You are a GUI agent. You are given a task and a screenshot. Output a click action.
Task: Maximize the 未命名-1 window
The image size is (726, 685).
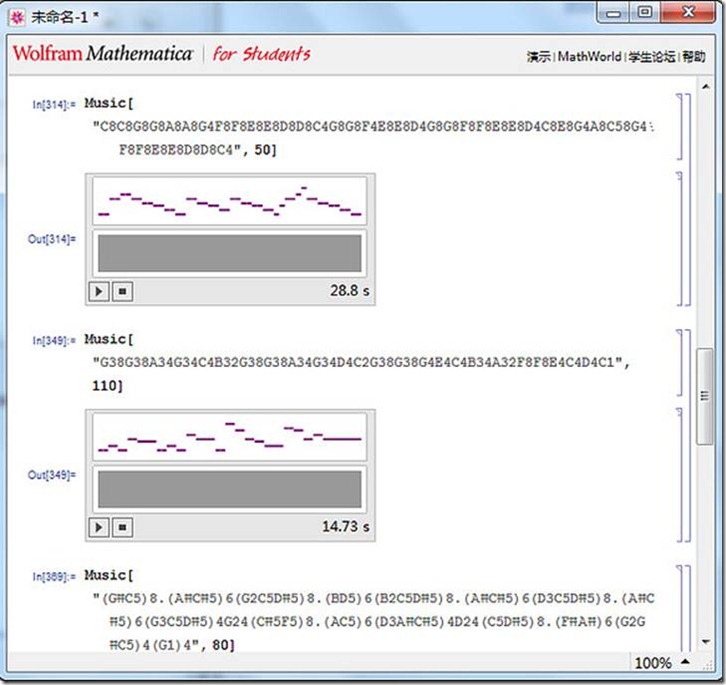(x=645, y=13)
